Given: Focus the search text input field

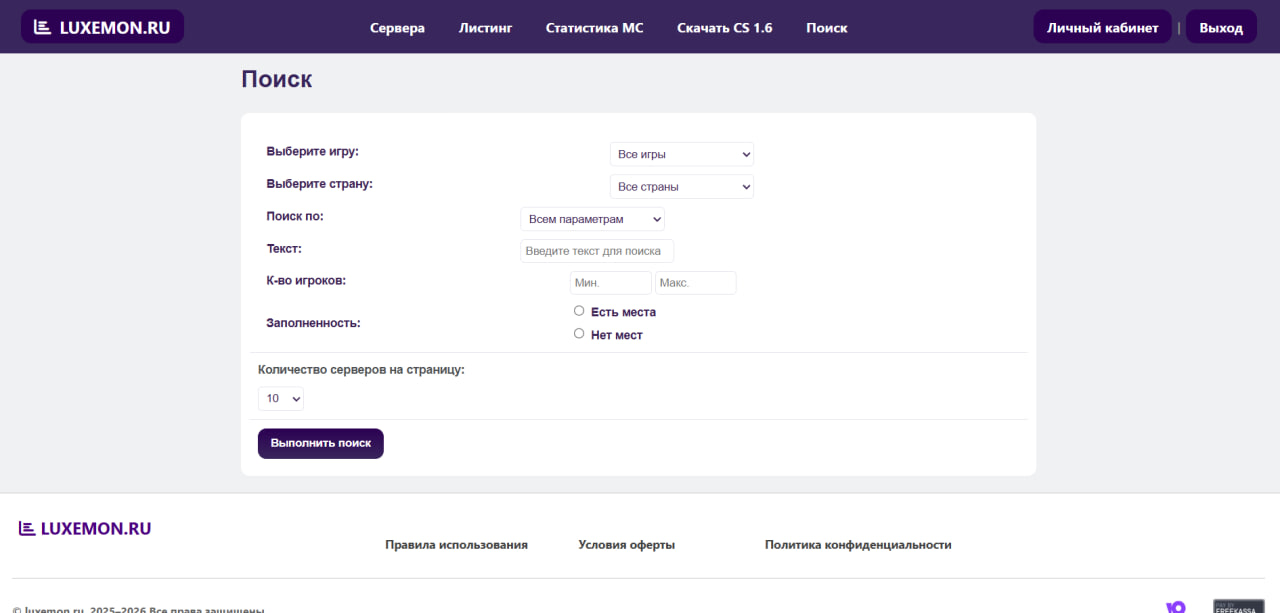Looking at the screenshot, I should pyautogui.click(x=597, y=251).
